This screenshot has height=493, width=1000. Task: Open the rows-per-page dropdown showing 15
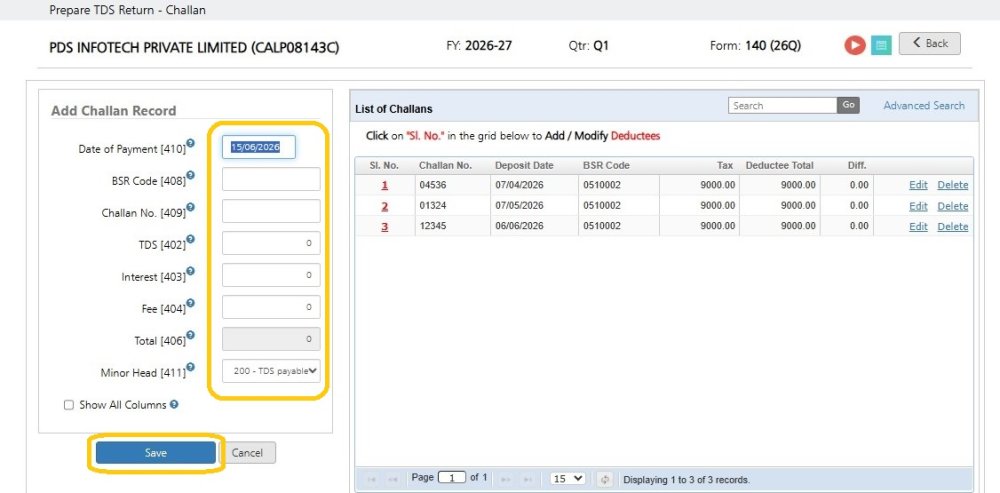click(x=568, y=478)
